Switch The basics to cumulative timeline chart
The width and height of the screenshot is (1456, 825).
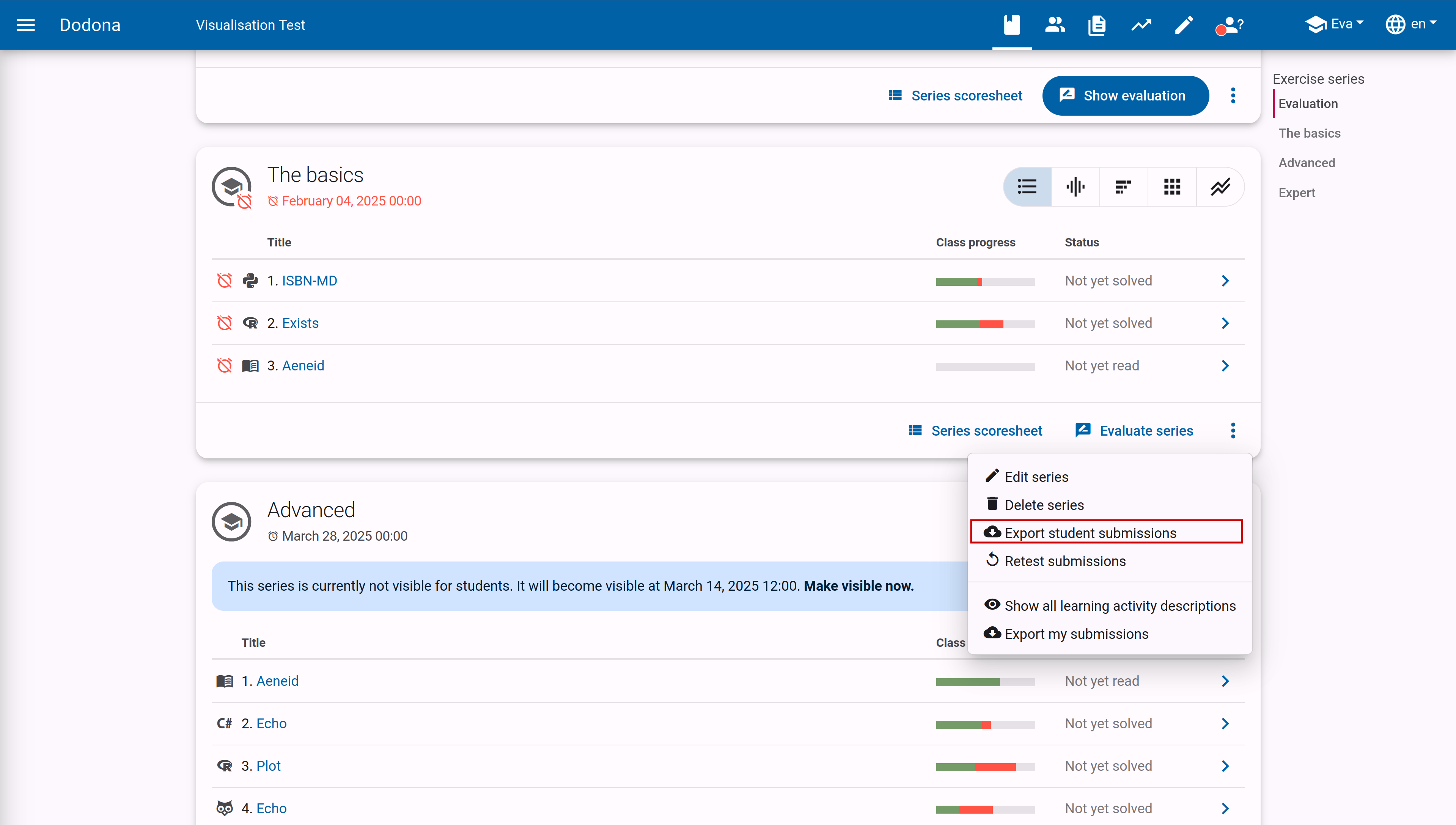pyautogui.click(x=1220, y=187)
